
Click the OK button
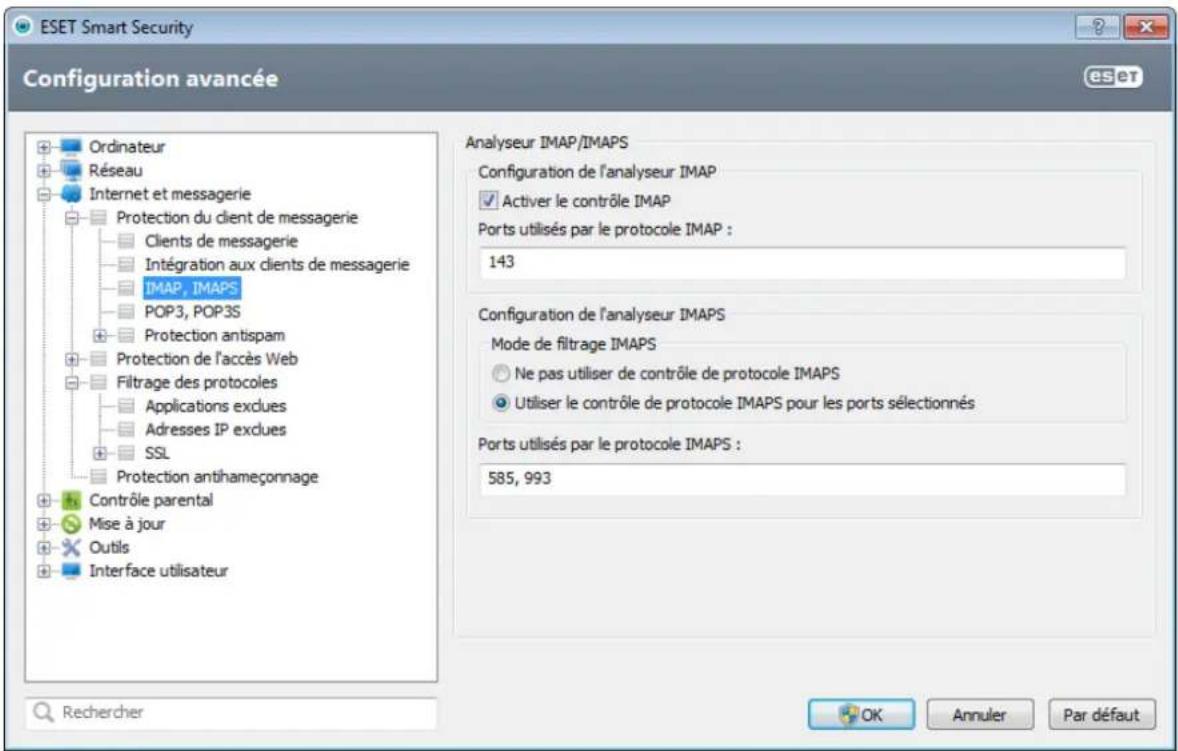coord(862,715)
